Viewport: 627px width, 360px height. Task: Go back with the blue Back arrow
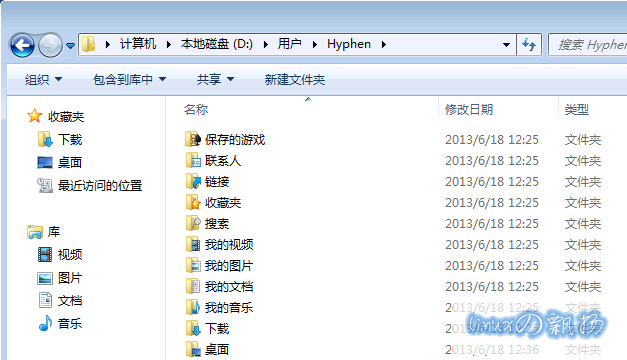click(22, 45)
